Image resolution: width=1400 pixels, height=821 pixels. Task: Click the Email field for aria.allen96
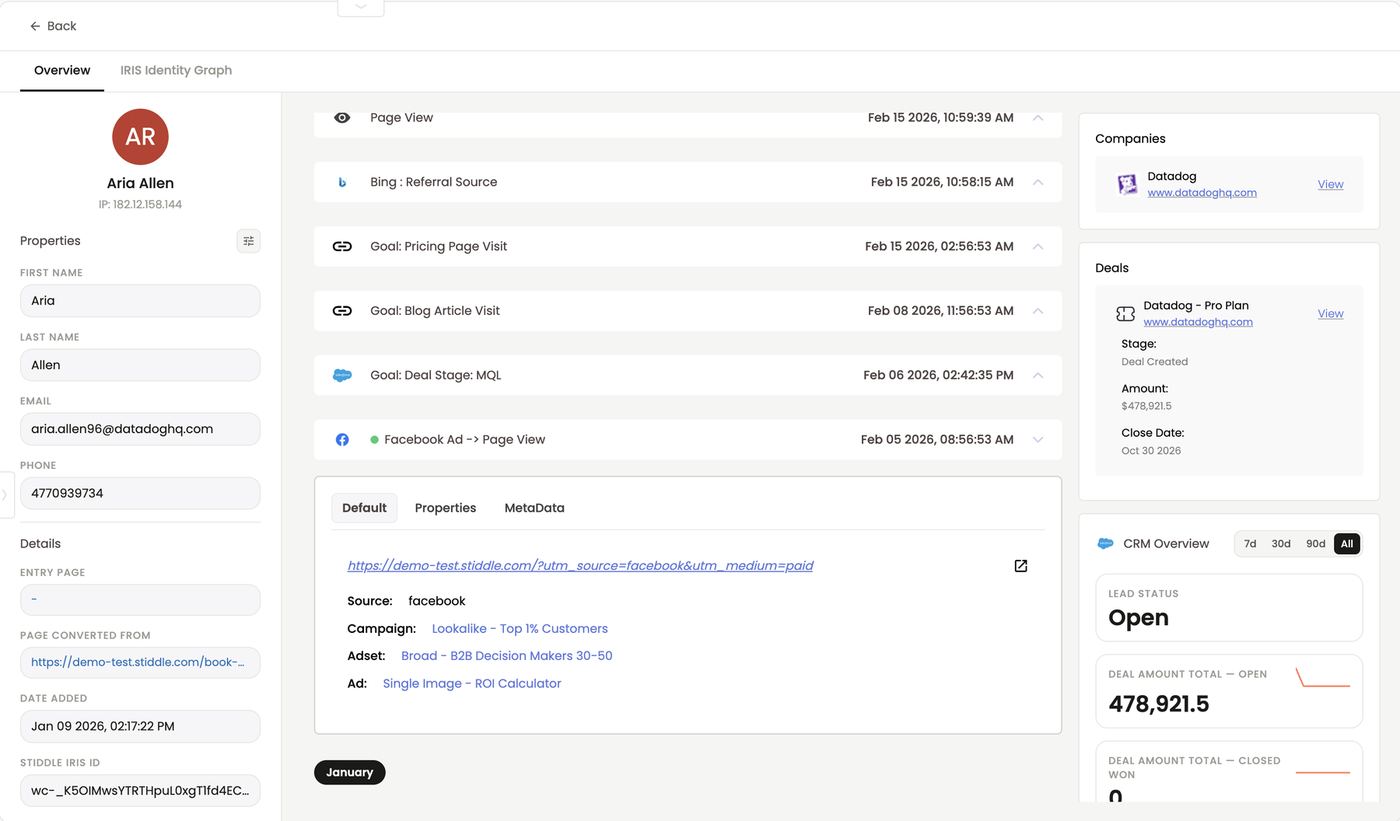[140, 429]
